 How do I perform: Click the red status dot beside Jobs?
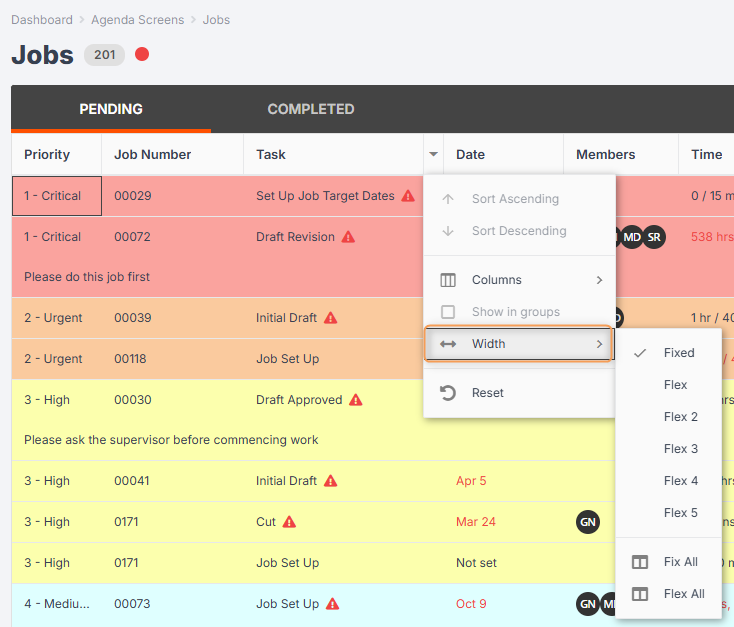pyautogui.click(x=142, y=54)
